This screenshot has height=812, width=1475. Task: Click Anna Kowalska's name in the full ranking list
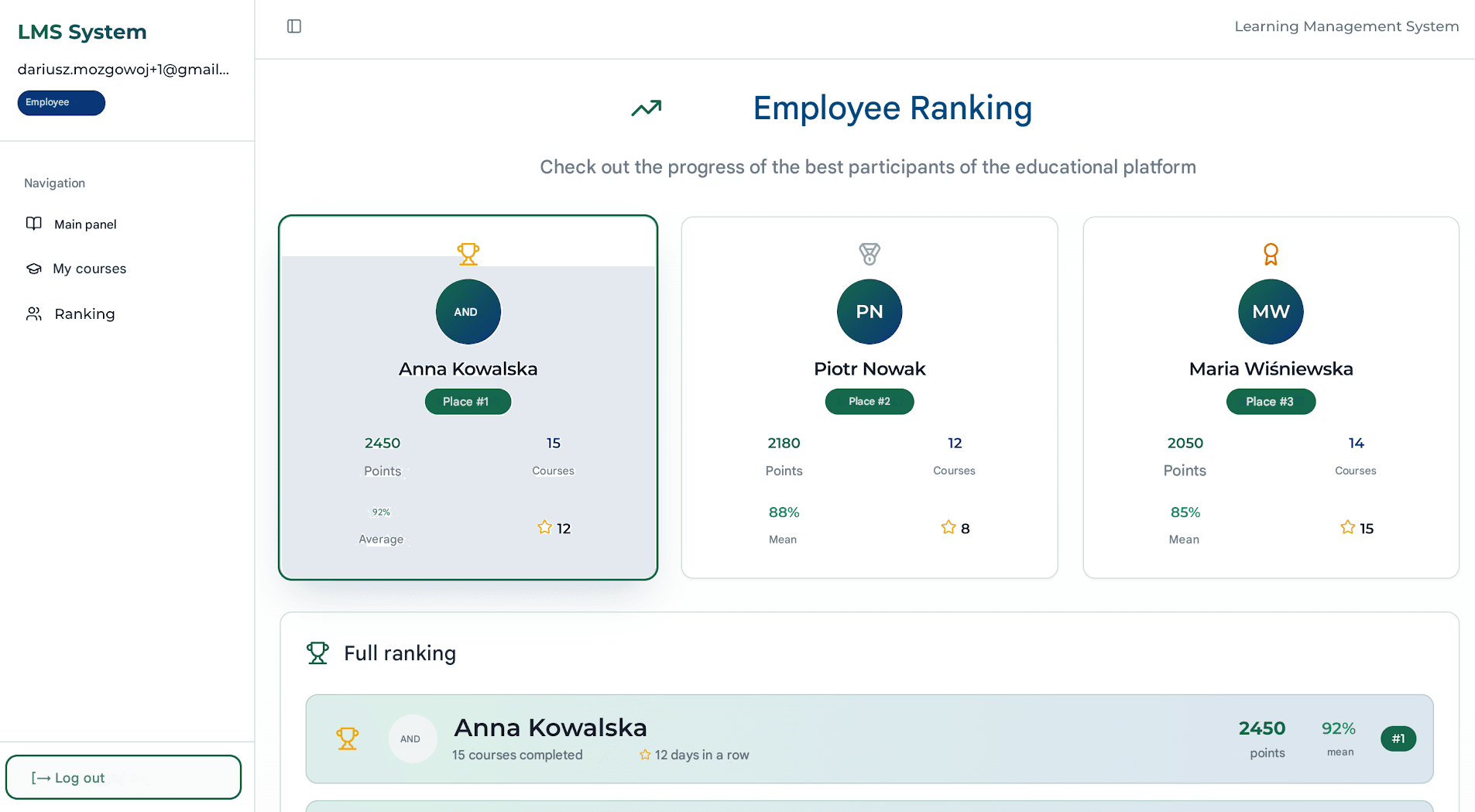pos(550,728)
